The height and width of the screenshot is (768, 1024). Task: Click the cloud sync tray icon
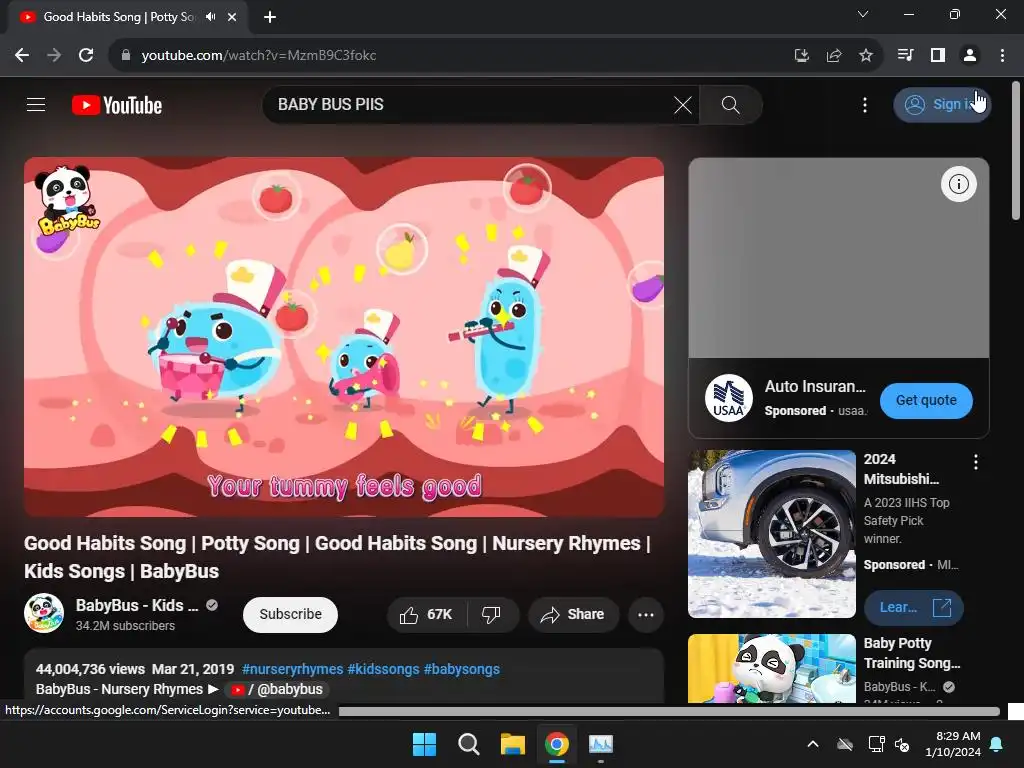[x=845, y=744]
